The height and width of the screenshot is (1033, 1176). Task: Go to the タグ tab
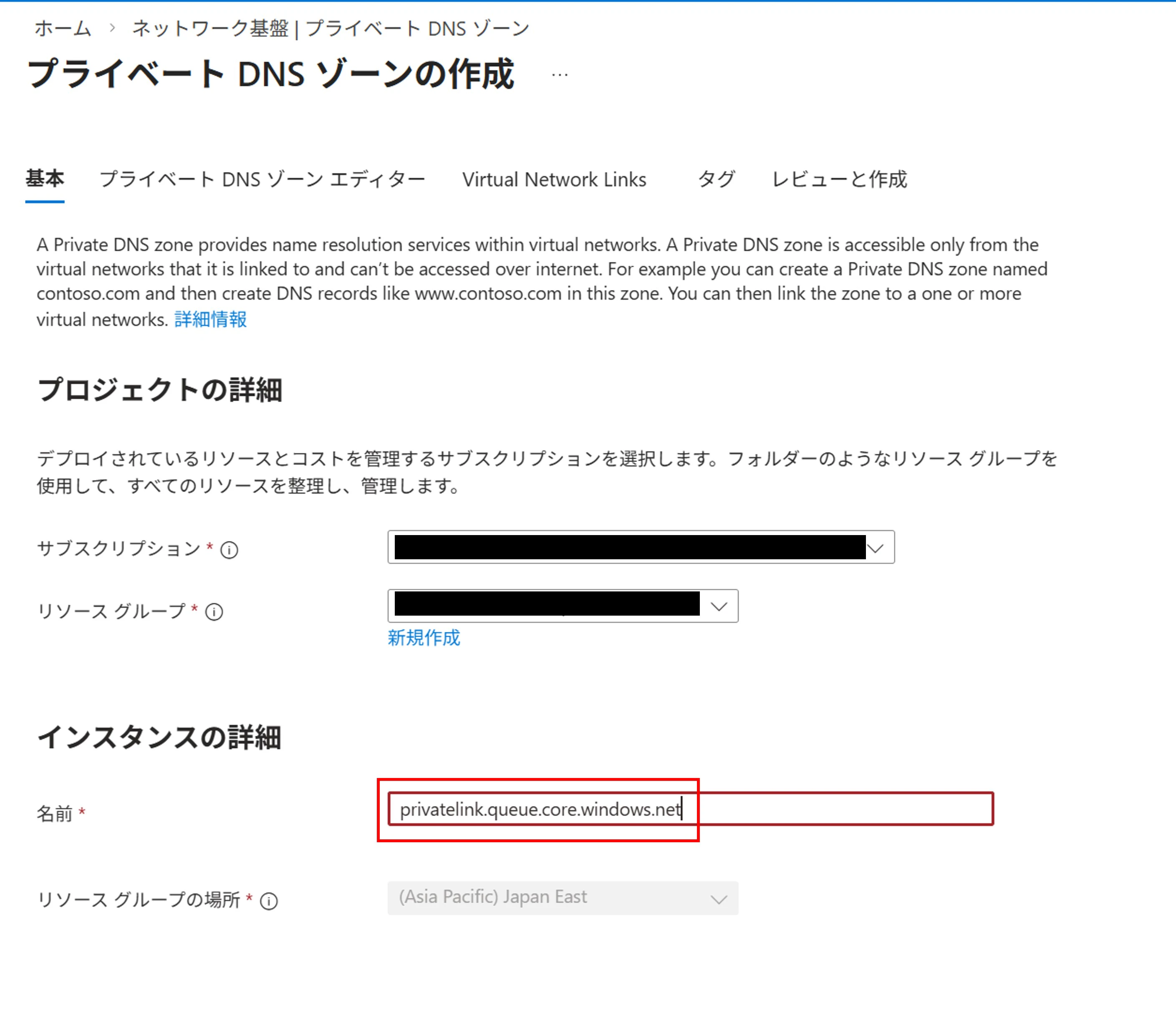click(x=716, y=179)
